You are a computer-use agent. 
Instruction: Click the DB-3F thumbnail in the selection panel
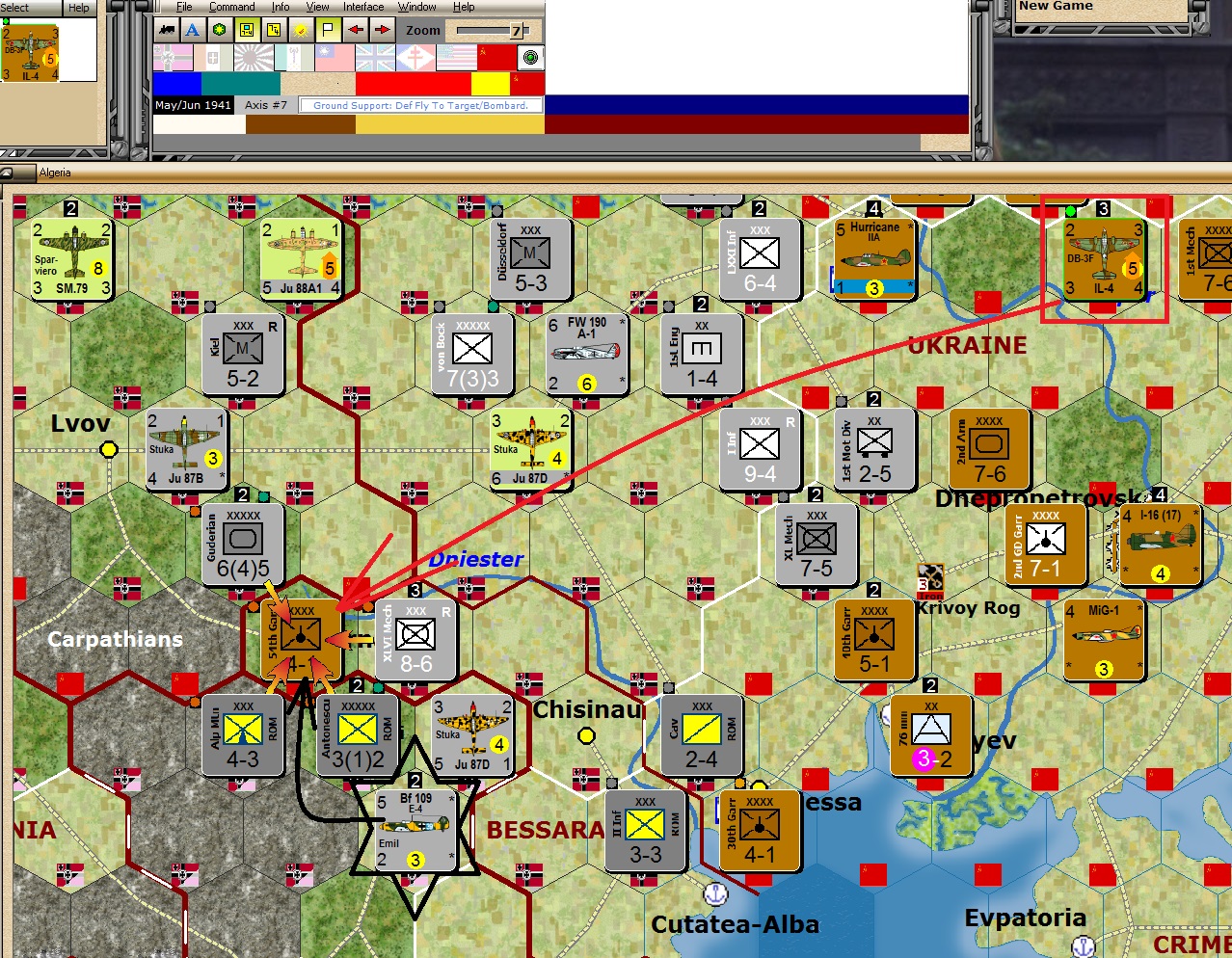point(30,53)
